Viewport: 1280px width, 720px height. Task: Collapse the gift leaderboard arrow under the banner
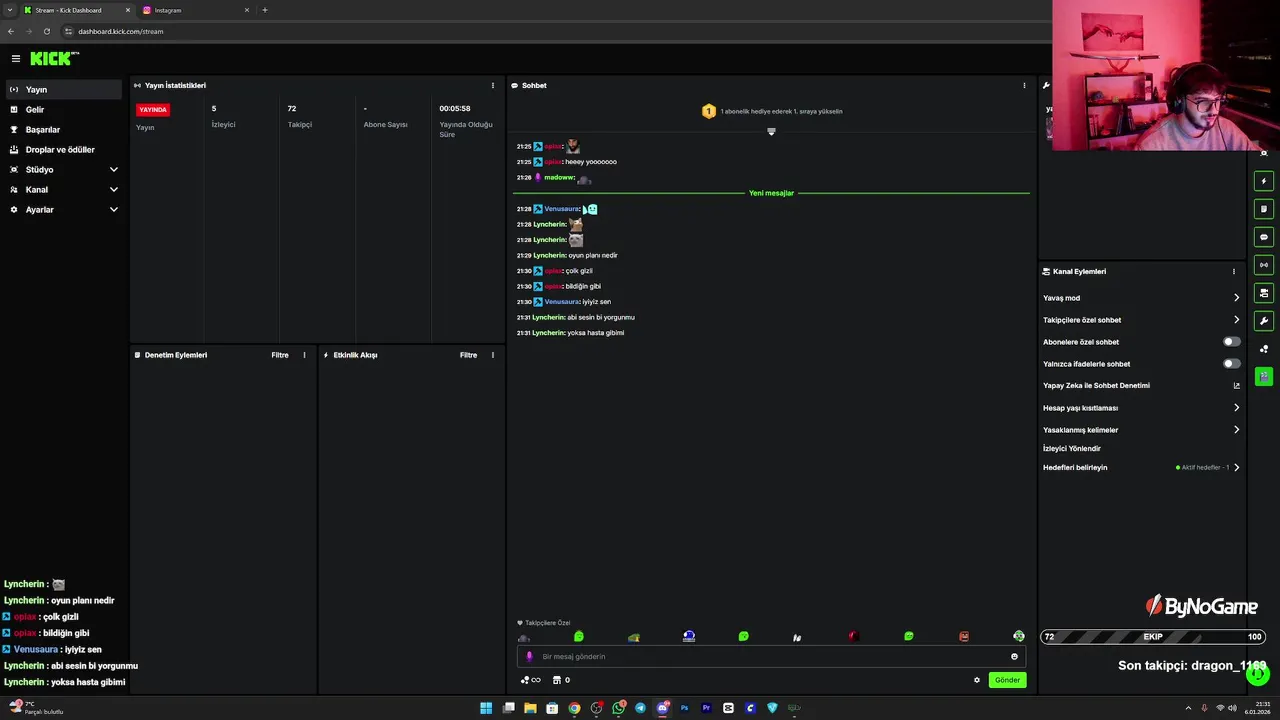[x=771, y=131]
